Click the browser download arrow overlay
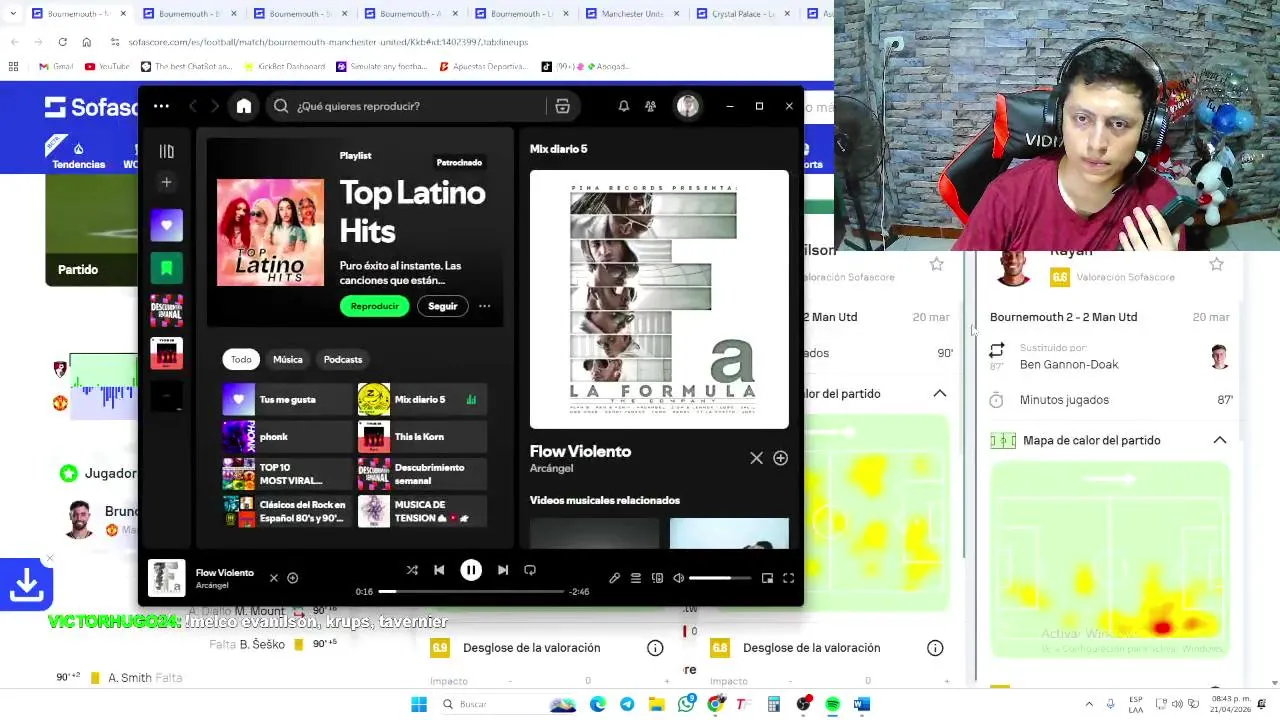The height and width of the screenshot is (720, 1280). click(26, 585)
